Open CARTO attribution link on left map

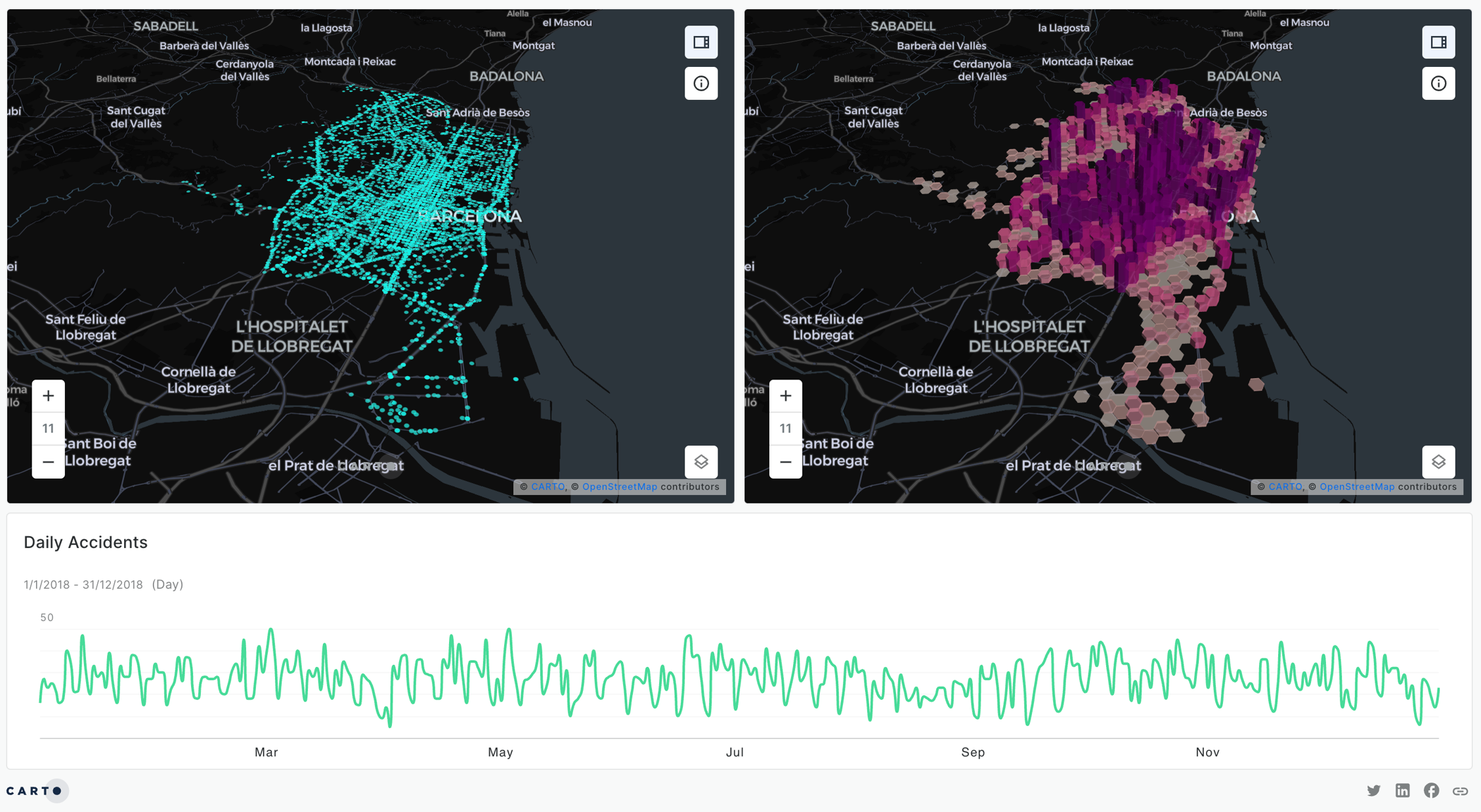[x=547, y=486]
